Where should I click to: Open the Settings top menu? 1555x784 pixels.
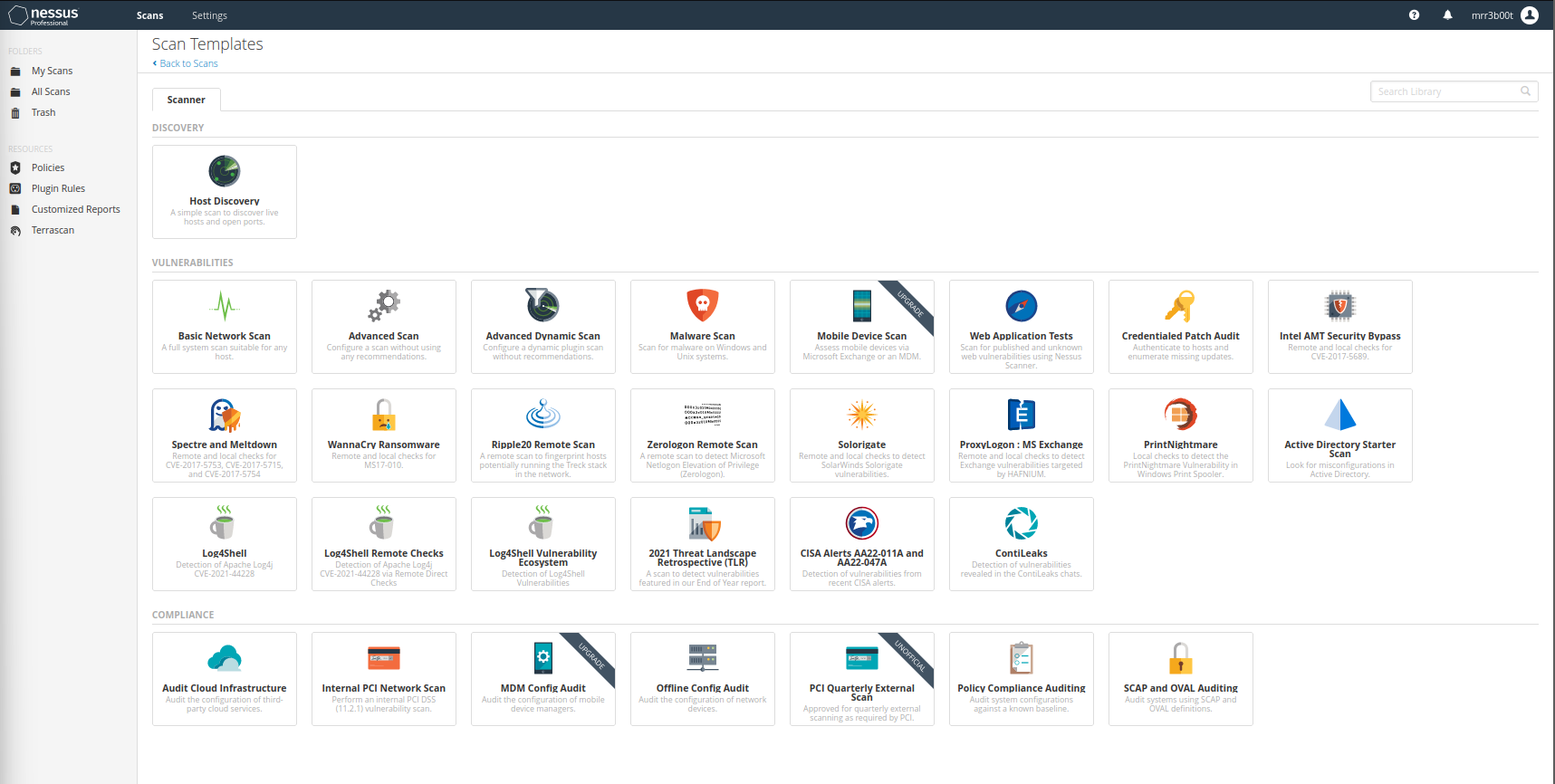209,15
